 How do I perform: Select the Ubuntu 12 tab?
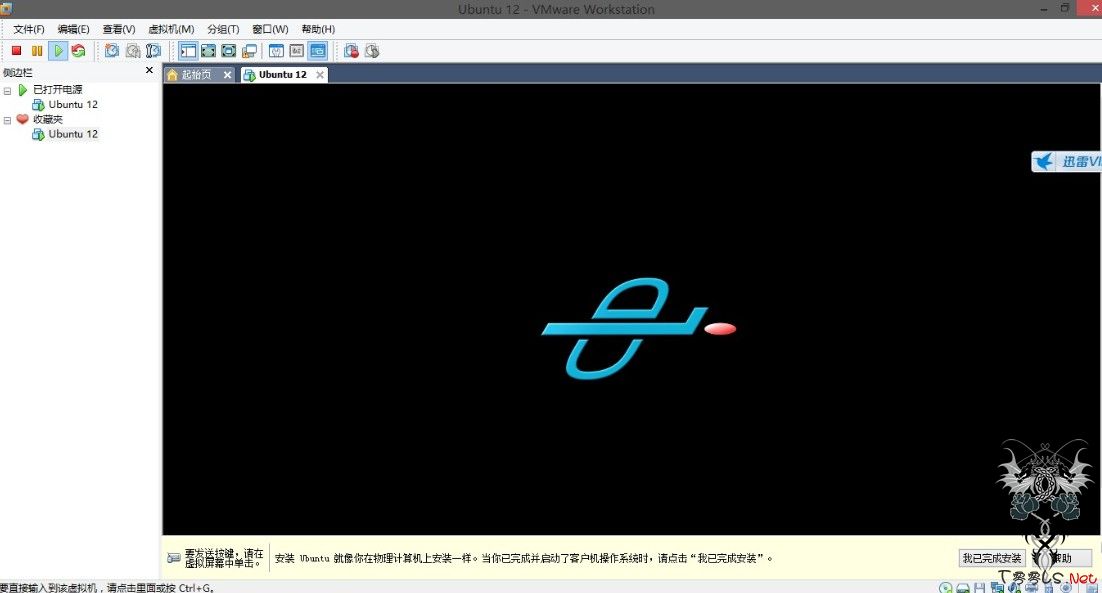pos(283,74)
